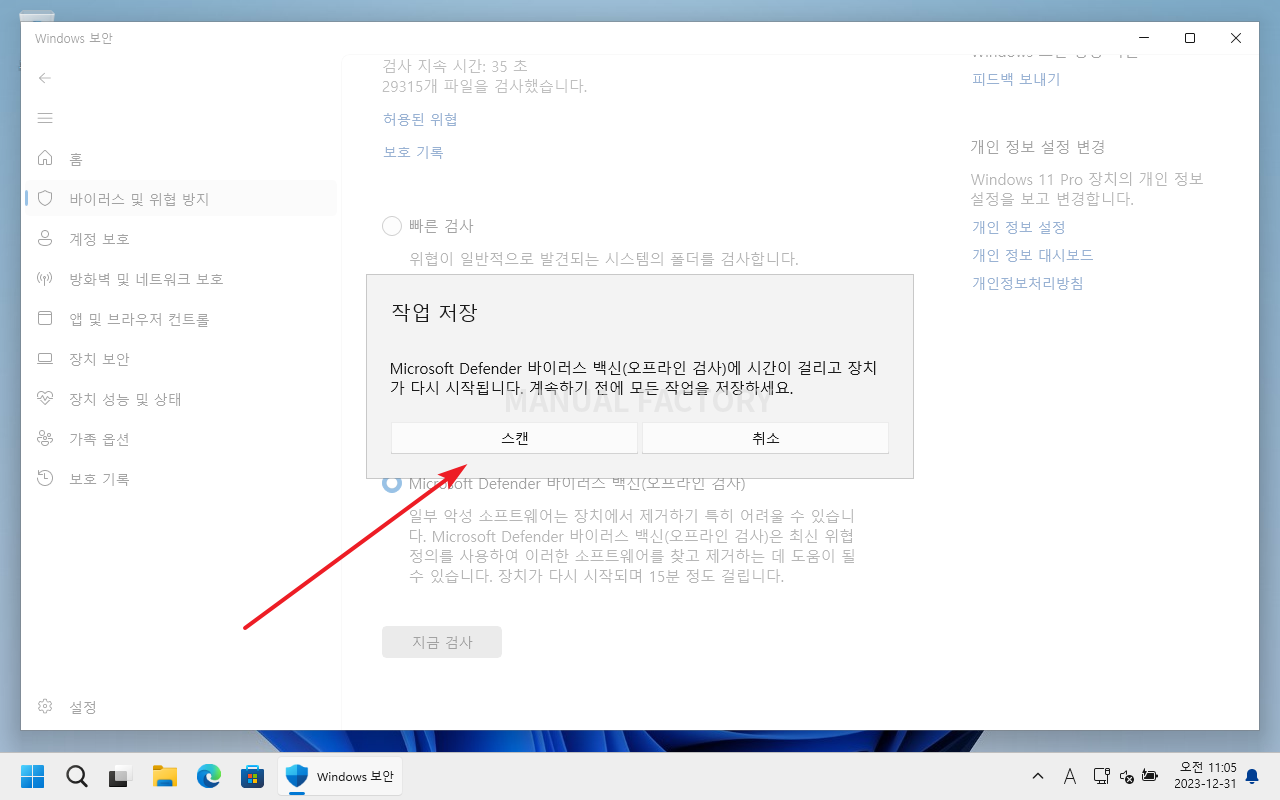Viewport: 1280px width, 800px height.
Task: Select 방화벽 및 네트워크 보호 menu item
Action: click(x=180, y=279)
